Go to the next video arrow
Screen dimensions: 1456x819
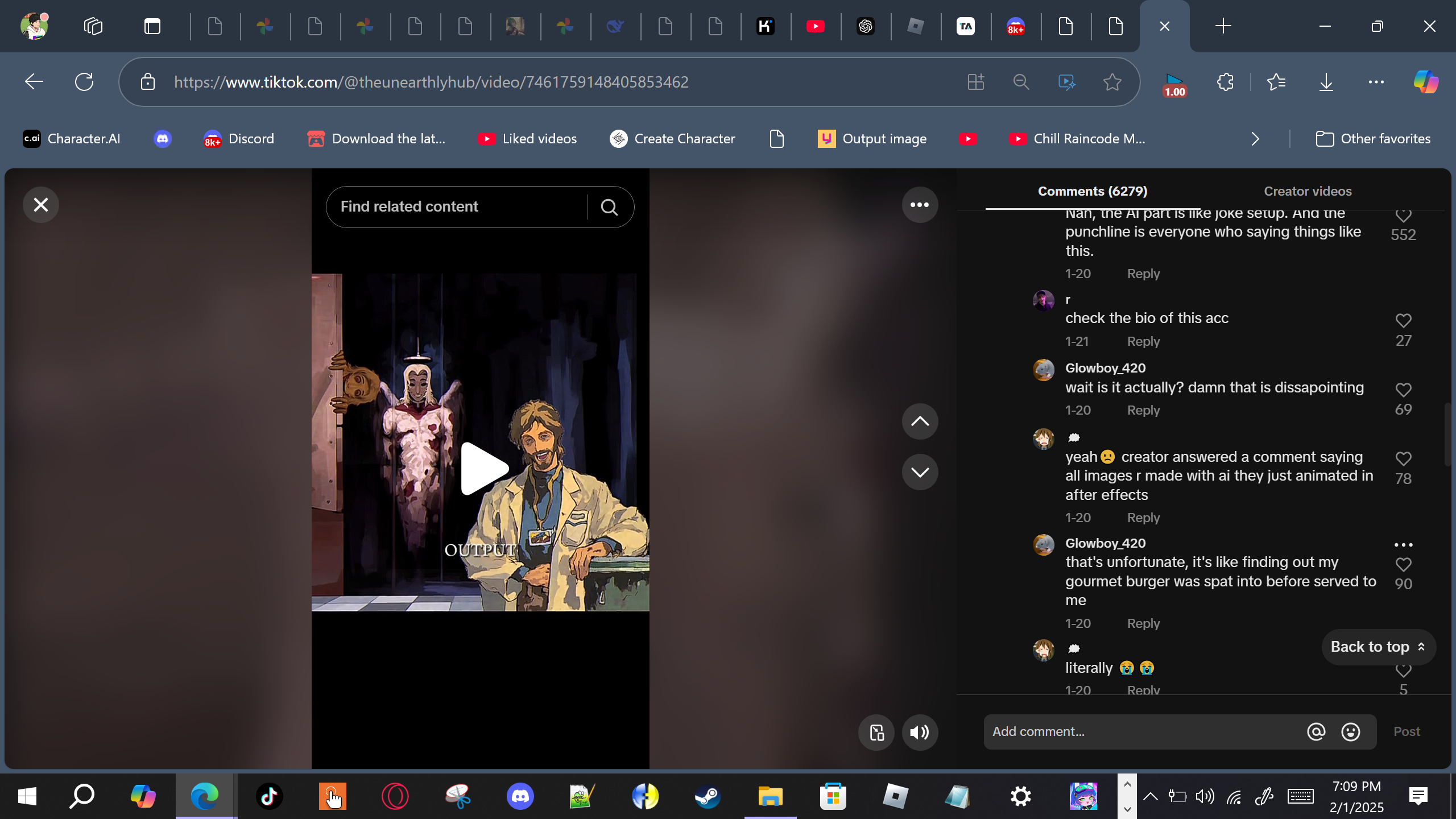pos(920,471)
